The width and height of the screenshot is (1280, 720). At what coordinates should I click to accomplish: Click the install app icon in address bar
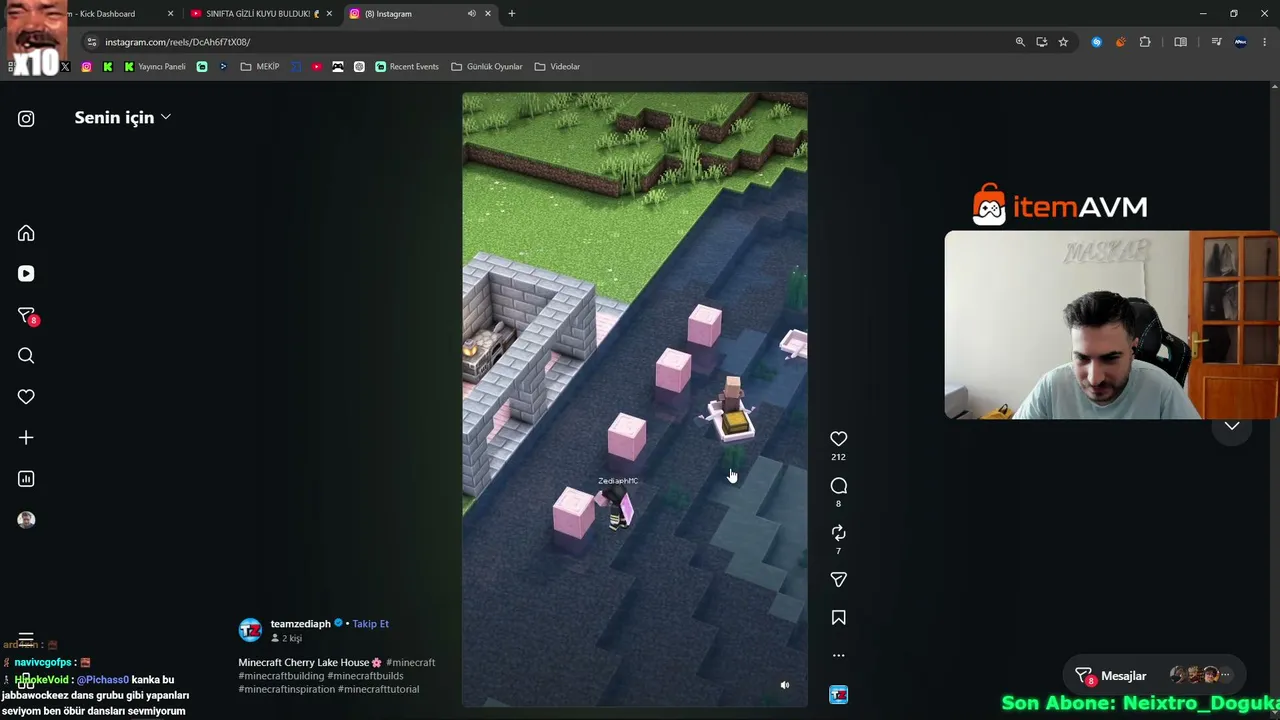(1042, 42)
